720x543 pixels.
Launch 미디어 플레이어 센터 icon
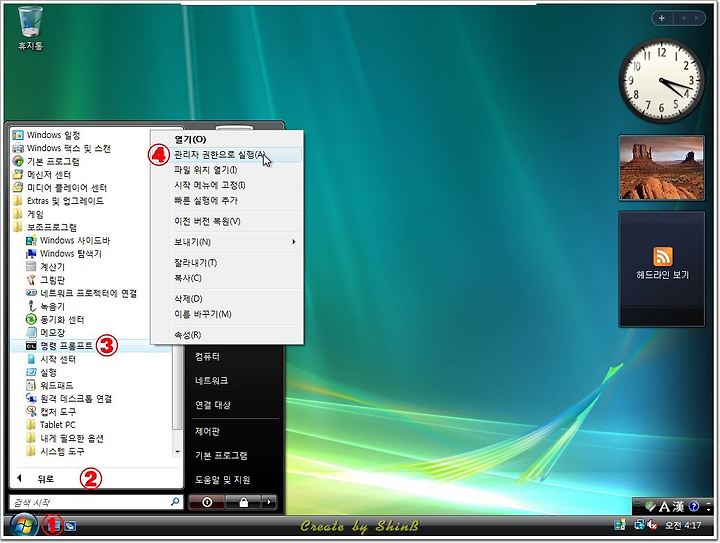[x=17, y=187]
